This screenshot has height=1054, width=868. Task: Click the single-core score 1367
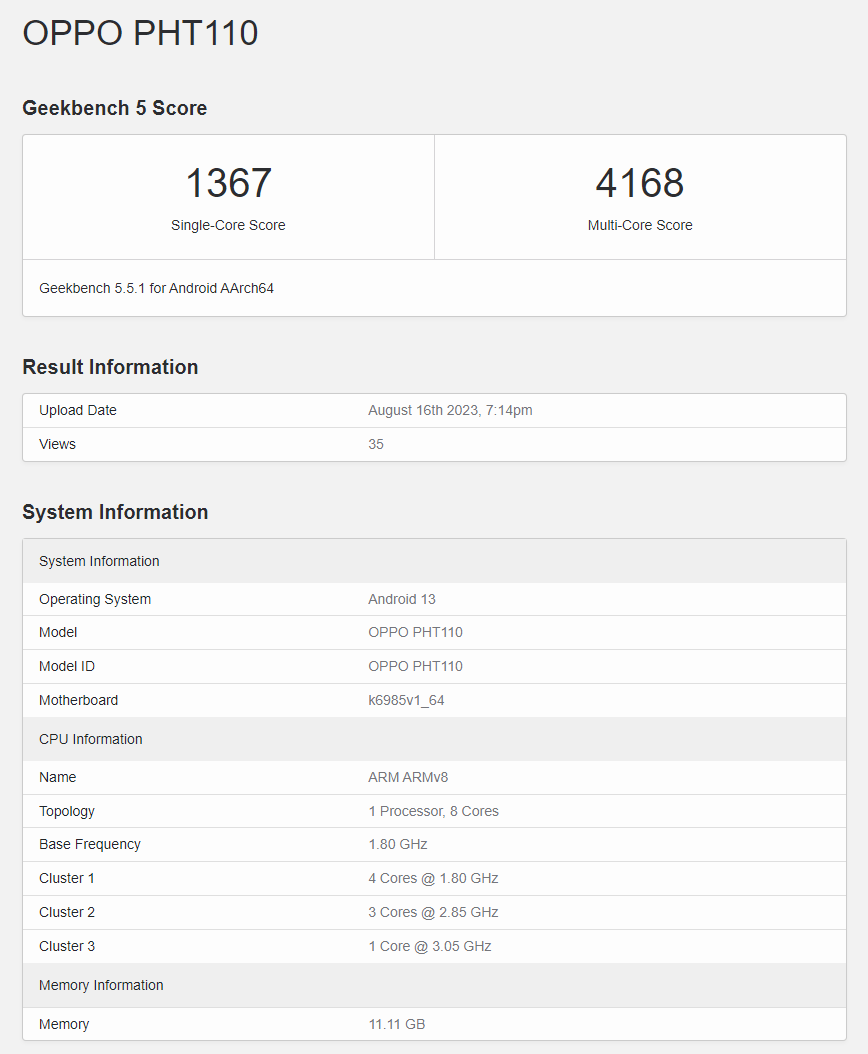pyautogui.click(x=228, y=183)
